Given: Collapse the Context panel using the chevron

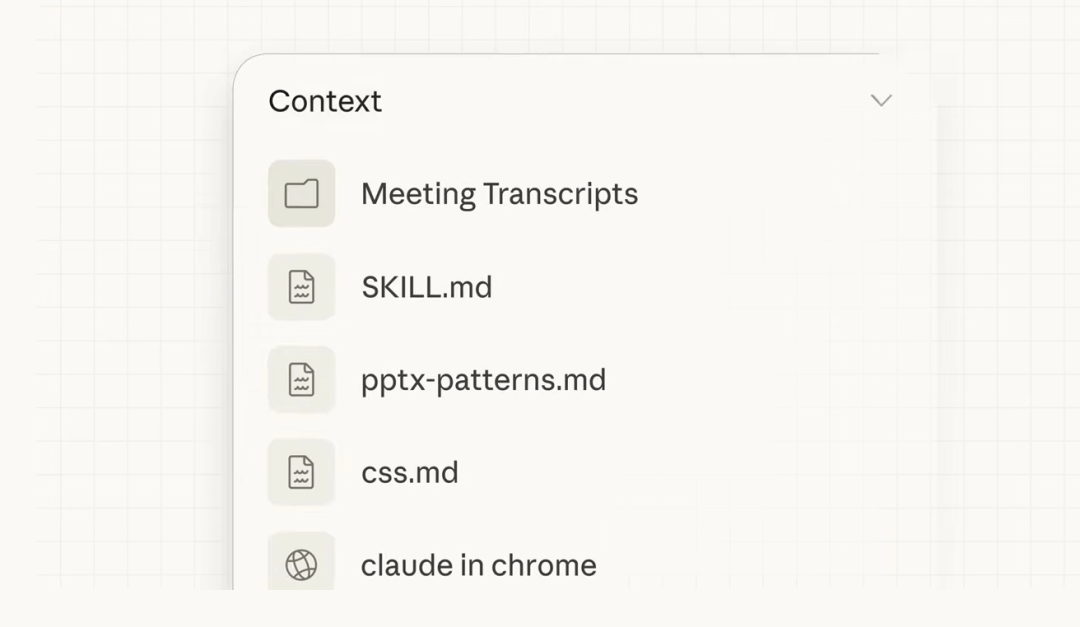Looking at the screenshot, I should 880,100.
